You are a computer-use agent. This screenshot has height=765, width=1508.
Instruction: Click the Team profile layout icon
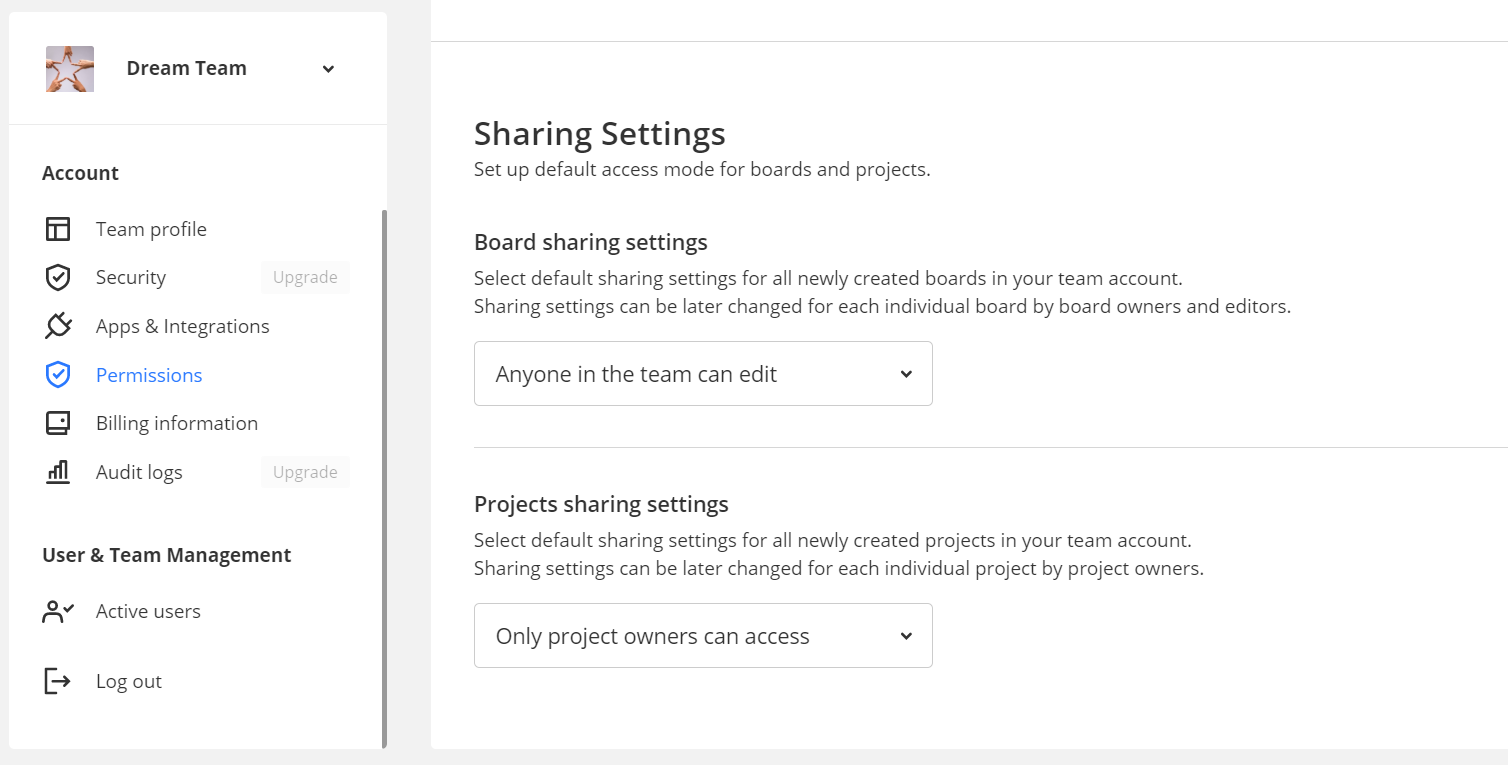[x=58, y=229]
